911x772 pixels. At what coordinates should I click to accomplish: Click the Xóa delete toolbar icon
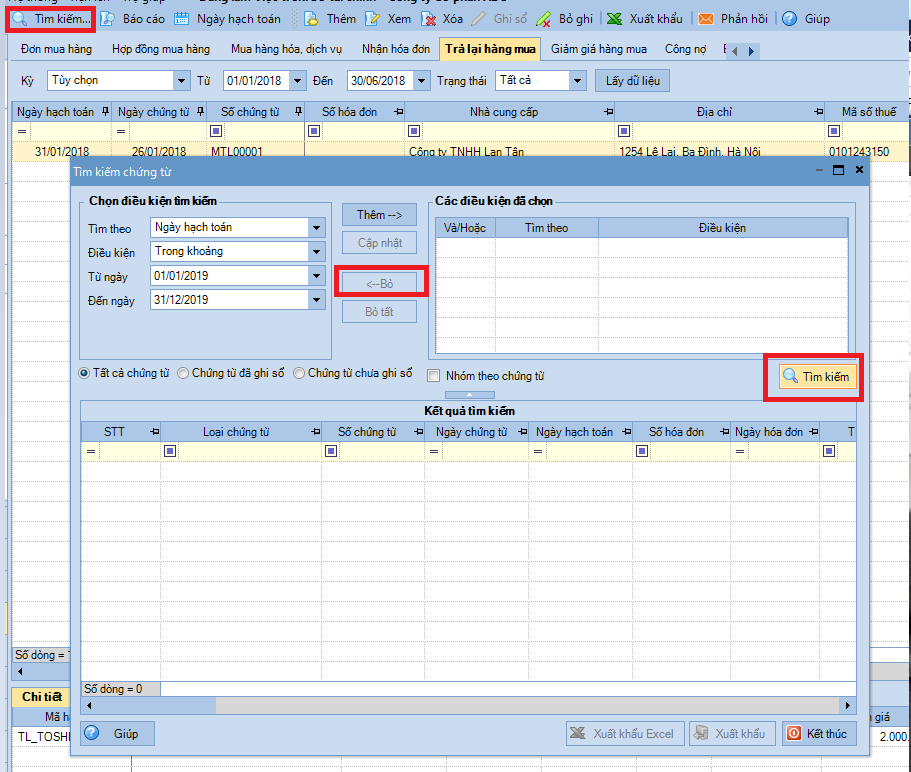coord(428,19)
